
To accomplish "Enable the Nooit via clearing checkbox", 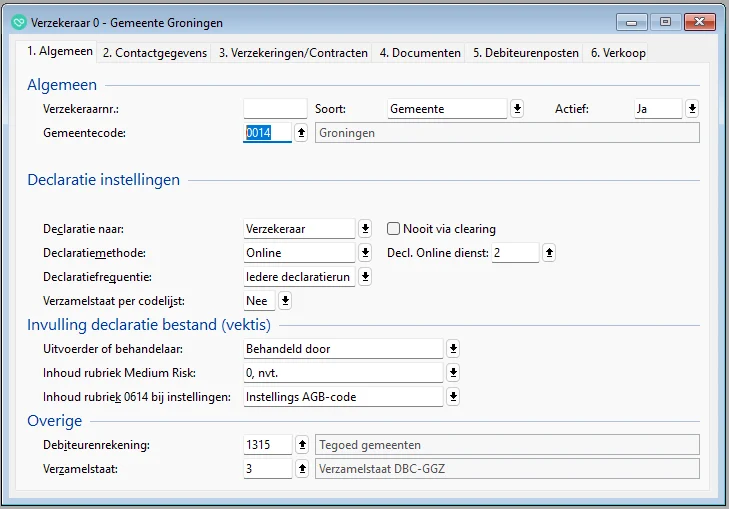I will (394, 229).
